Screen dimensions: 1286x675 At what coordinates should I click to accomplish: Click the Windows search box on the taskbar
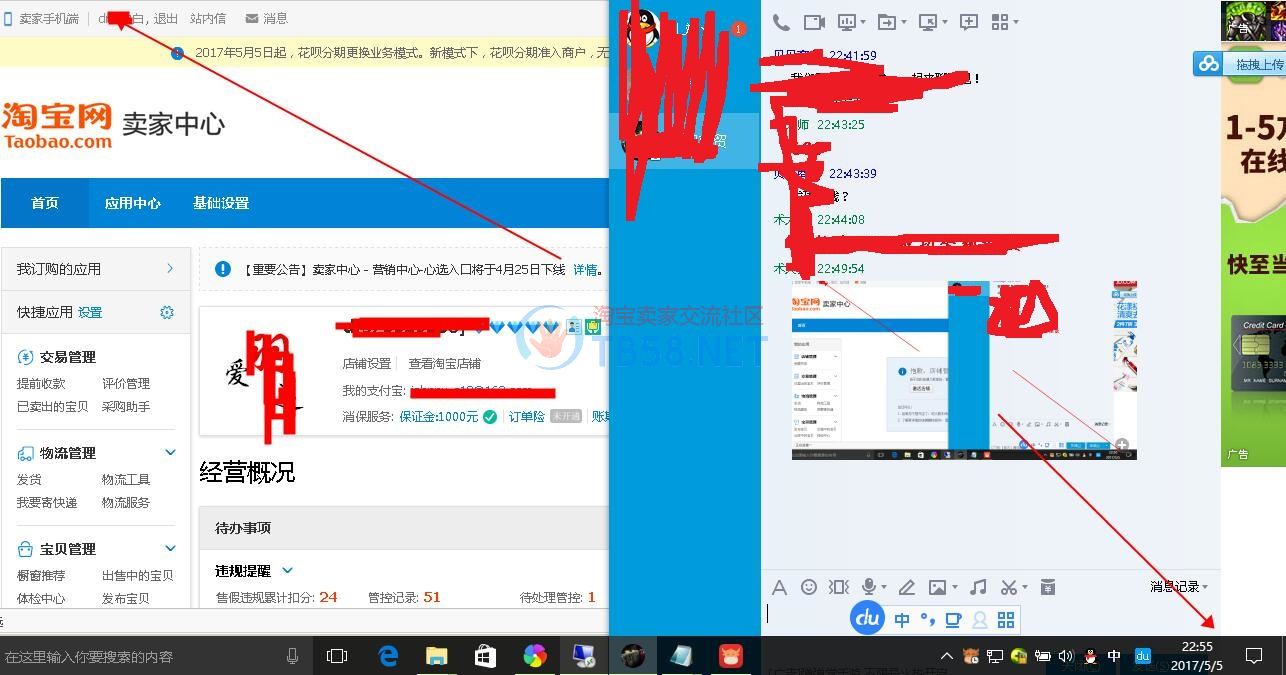[154, 656]
